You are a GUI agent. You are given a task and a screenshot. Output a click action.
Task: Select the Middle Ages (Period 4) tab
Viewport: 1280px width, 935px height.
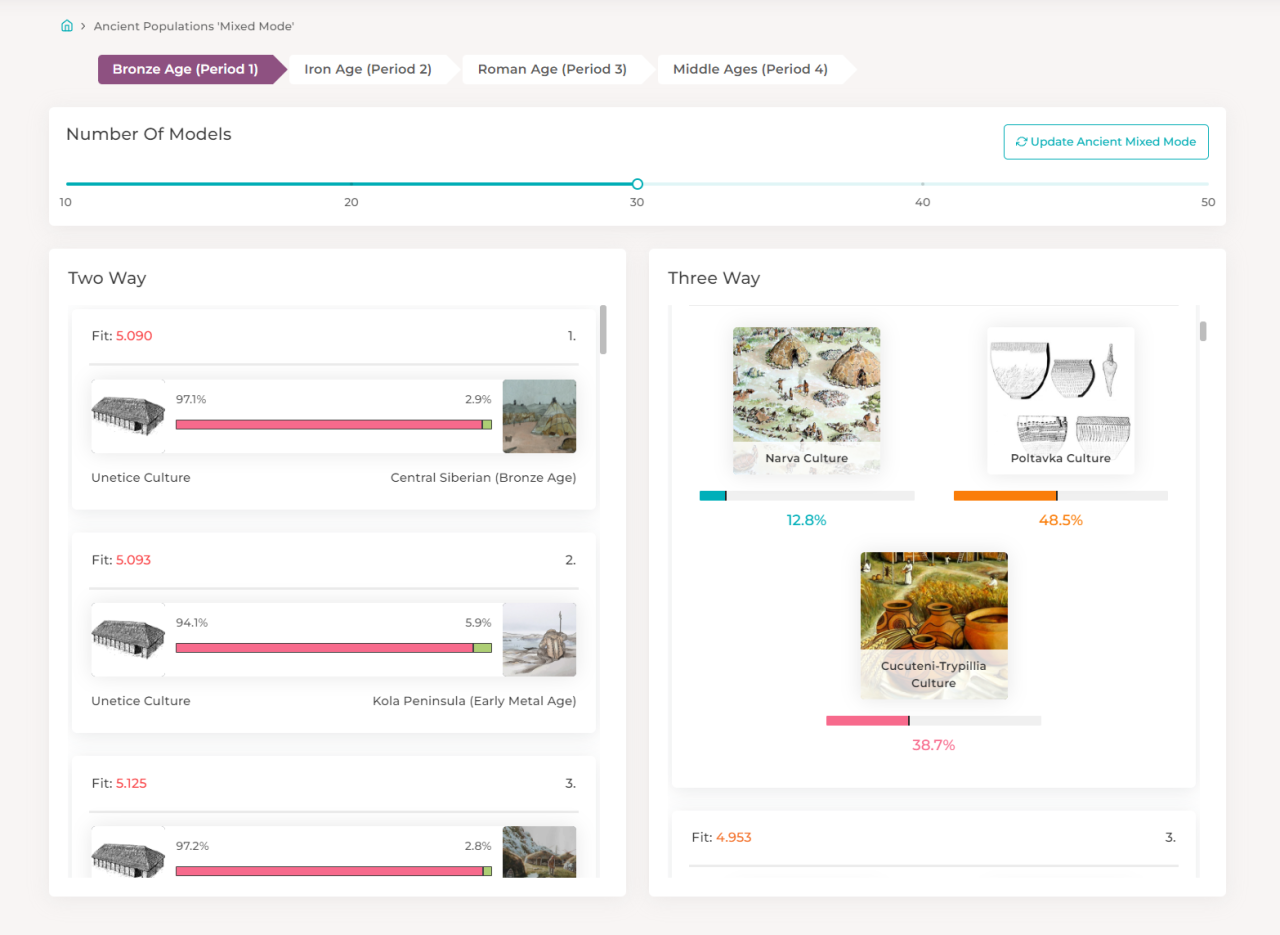(750, 69)
